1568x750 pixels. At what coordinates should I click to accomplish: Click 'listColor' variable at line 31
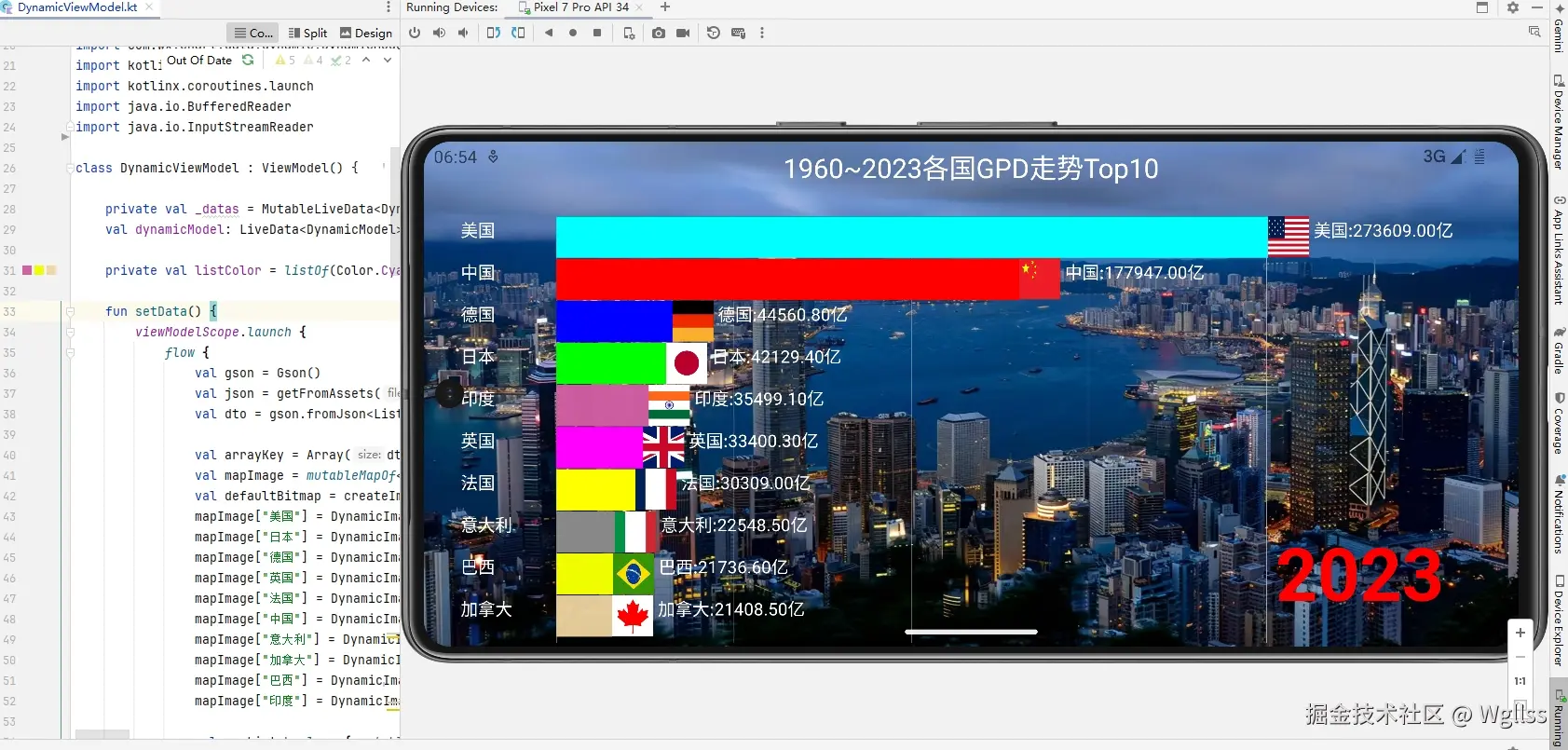[228, 270]
